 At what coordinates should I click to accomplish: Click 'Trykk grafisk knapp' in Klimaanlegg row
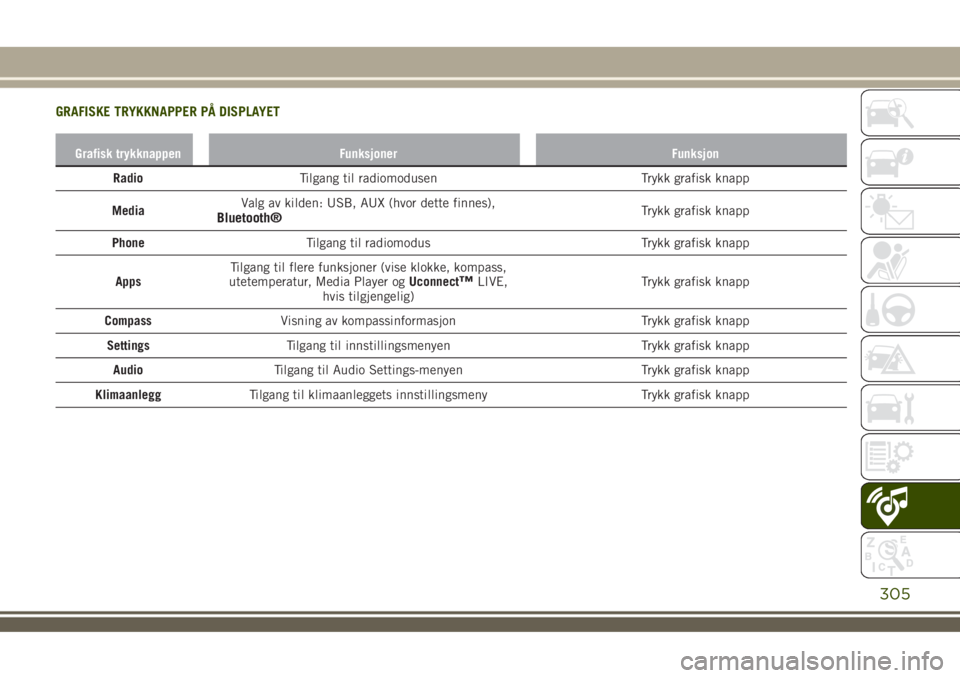(x=695, y=394)
